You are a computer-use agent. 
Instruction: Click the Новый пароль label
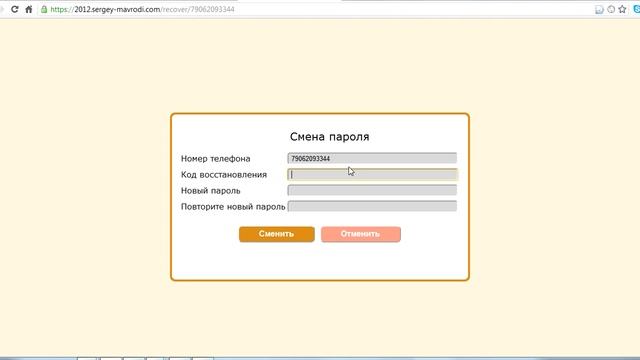[211, 191]
